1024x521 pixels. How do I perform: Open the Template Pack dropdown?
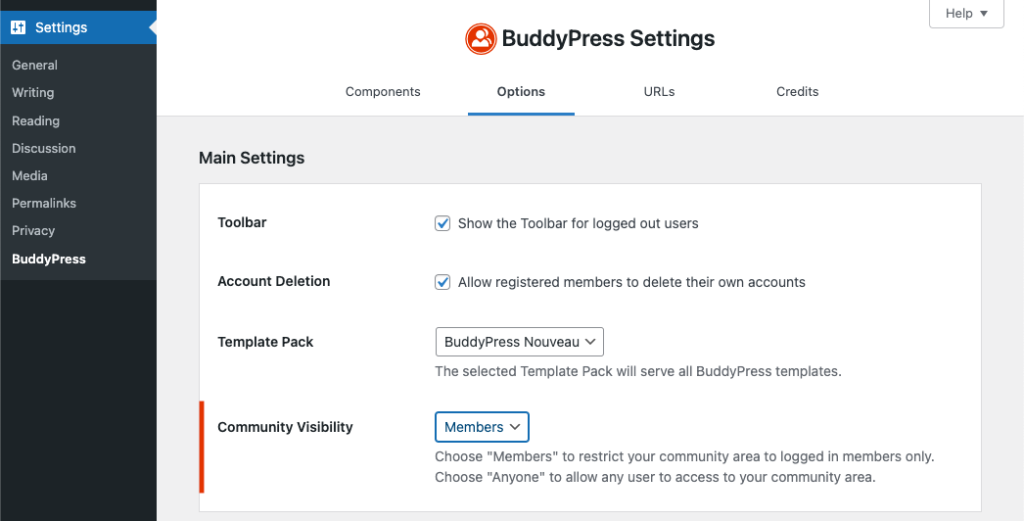click(x=520, y=342)
